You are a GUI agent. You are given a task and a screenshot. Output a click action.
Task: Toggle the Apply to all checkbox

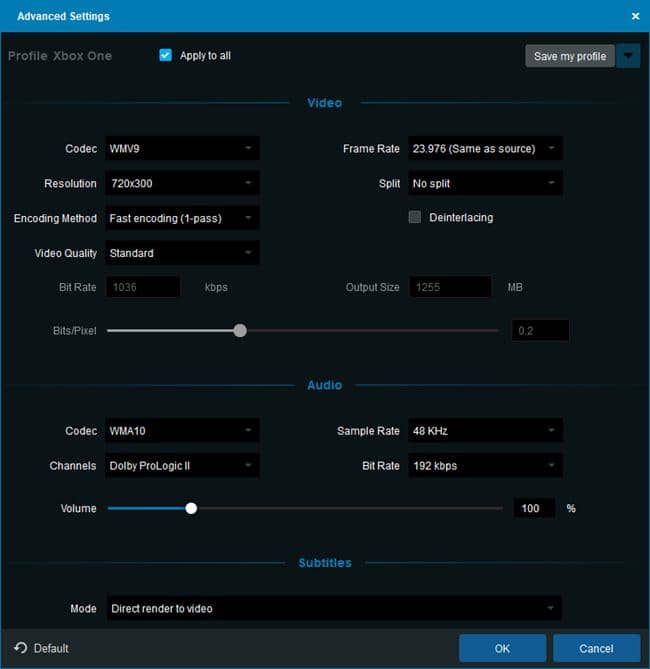pos(166,55)
